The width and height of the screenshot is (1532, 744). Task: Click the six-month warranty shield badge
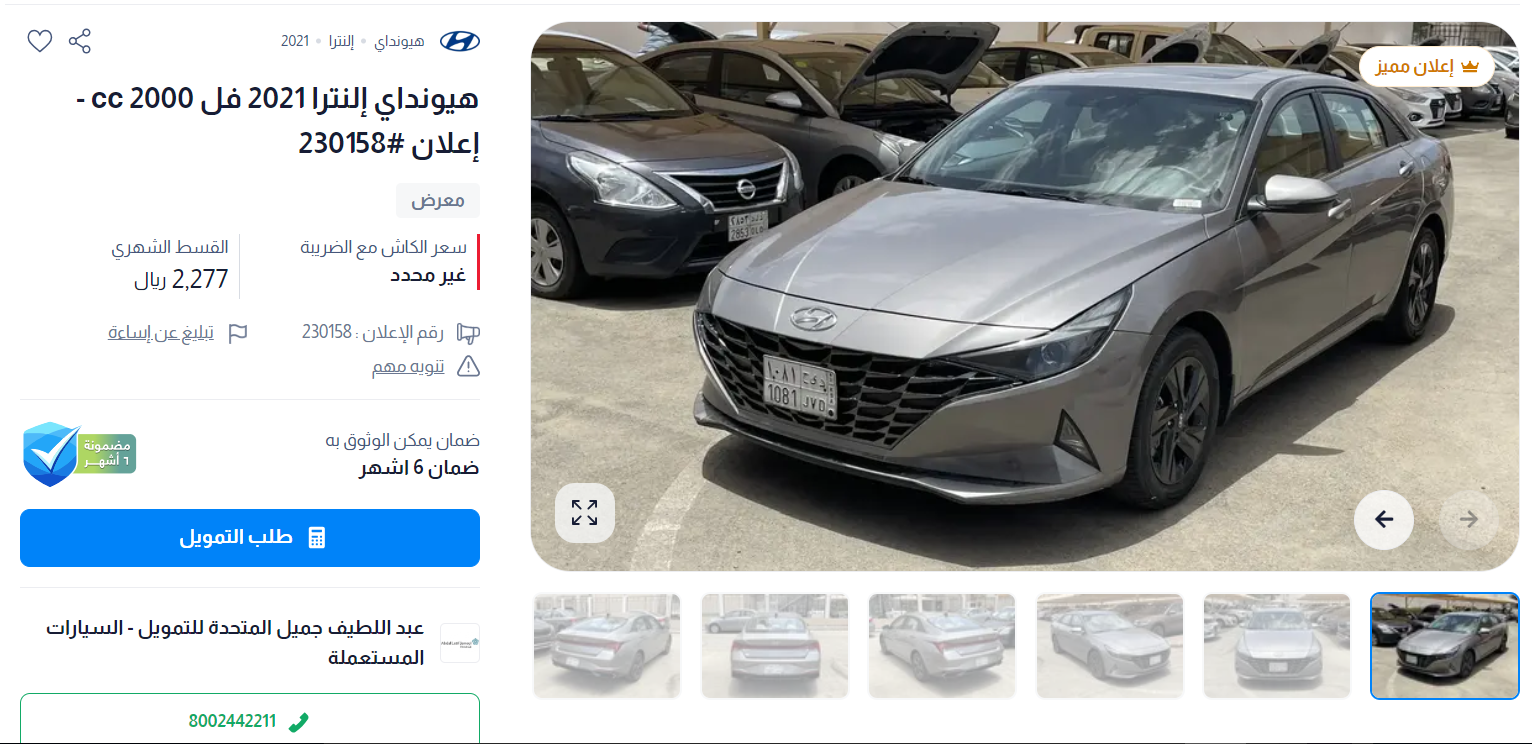coord(78,454)
